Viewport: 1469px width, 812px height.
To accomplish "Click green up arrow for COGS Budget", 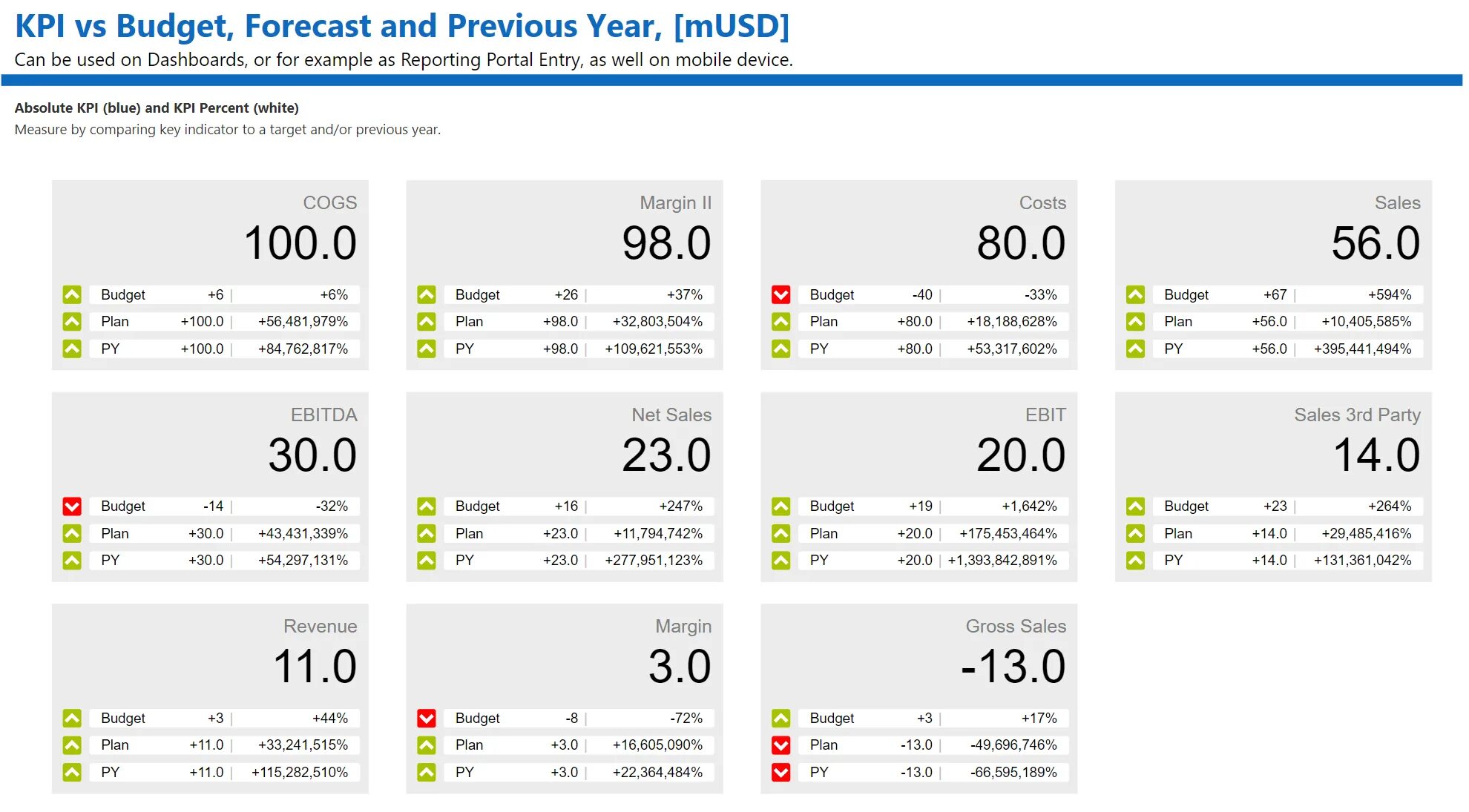I will tap(72, 294).
